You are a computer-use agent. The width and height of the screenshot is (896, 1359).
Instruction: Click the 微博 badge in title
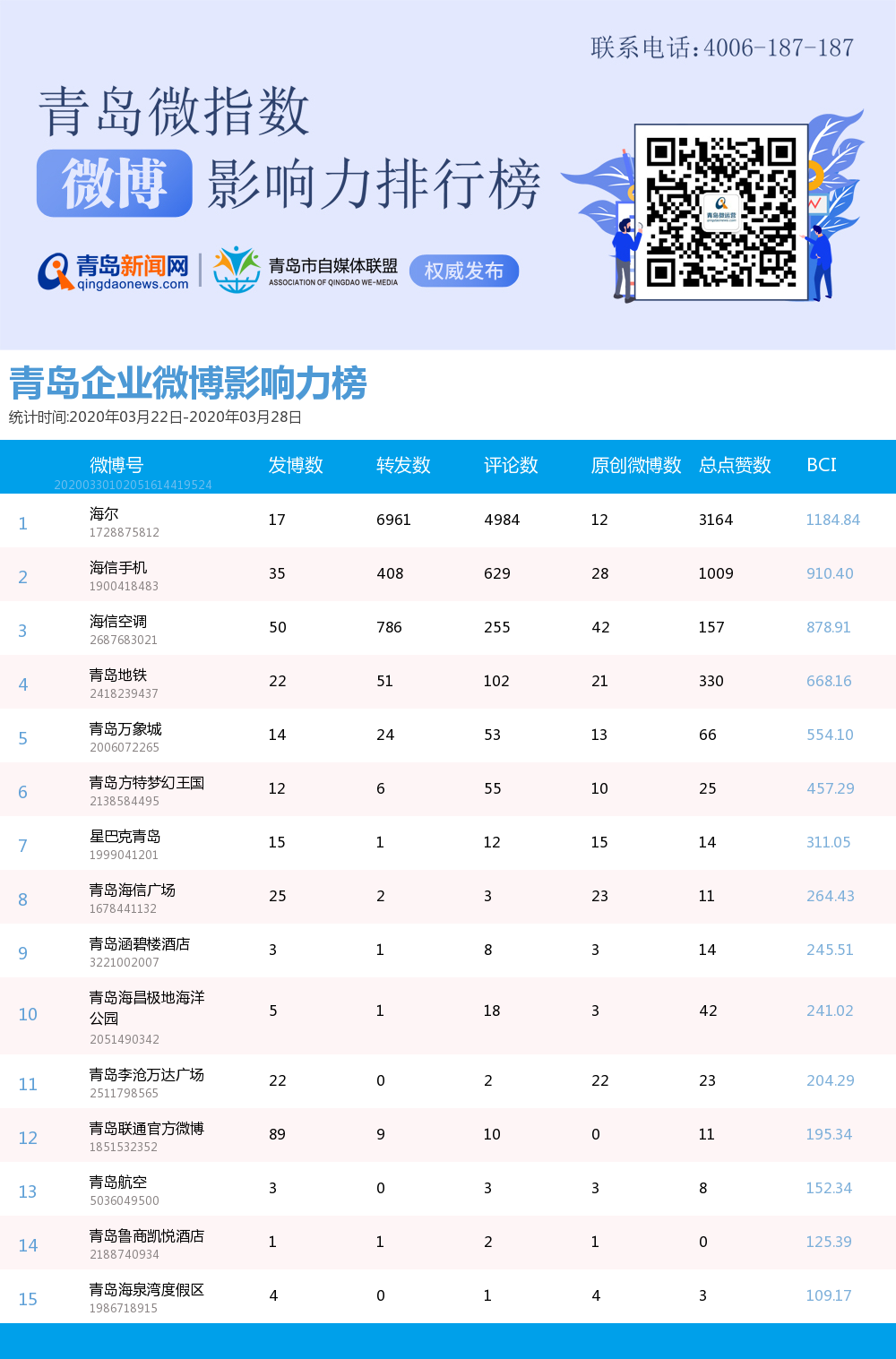pyautogui.click(x=115, y=184)
